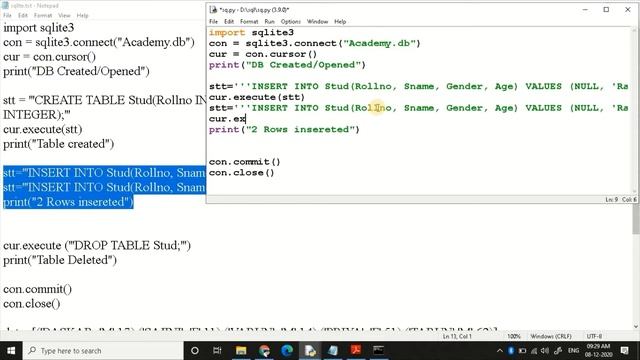
Task: Click 'cur = con.cursor()' in Notepad
Action: [x=49, y=57]
